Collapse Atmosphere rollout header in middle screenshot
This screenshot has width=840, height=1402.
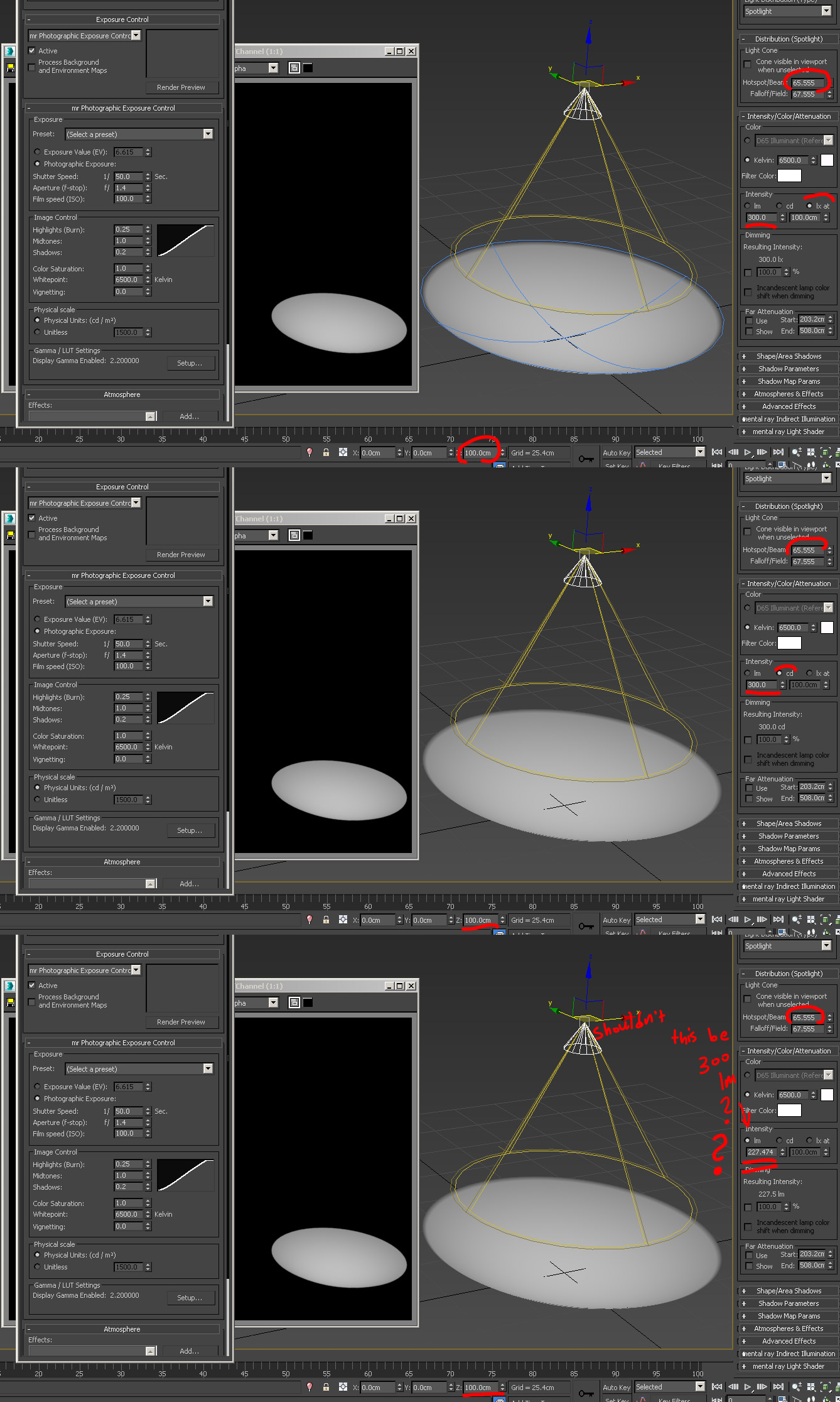pos(122,862)
